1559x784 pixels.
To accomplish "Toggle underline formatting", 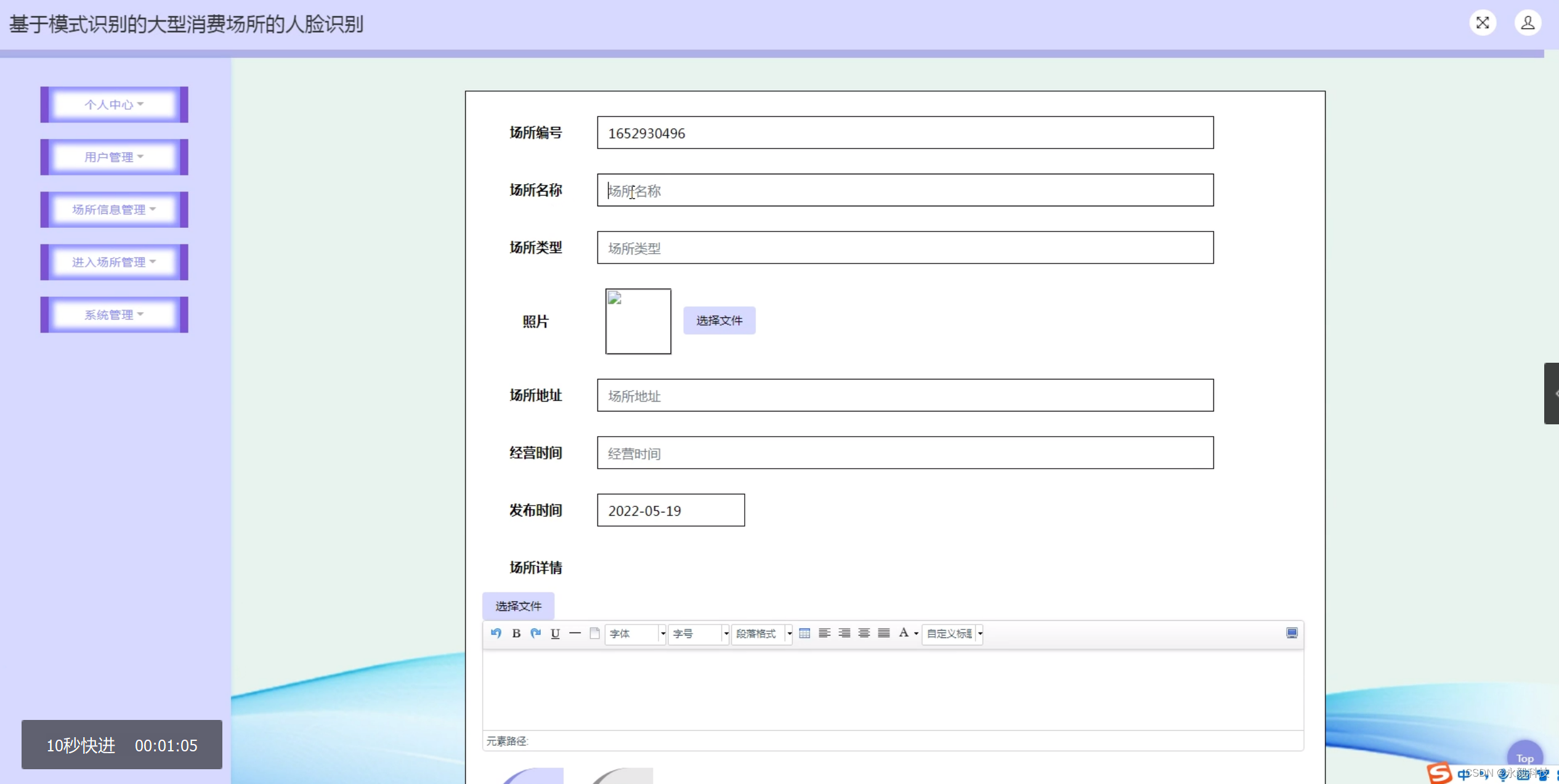I will click(x=555, y=633).
